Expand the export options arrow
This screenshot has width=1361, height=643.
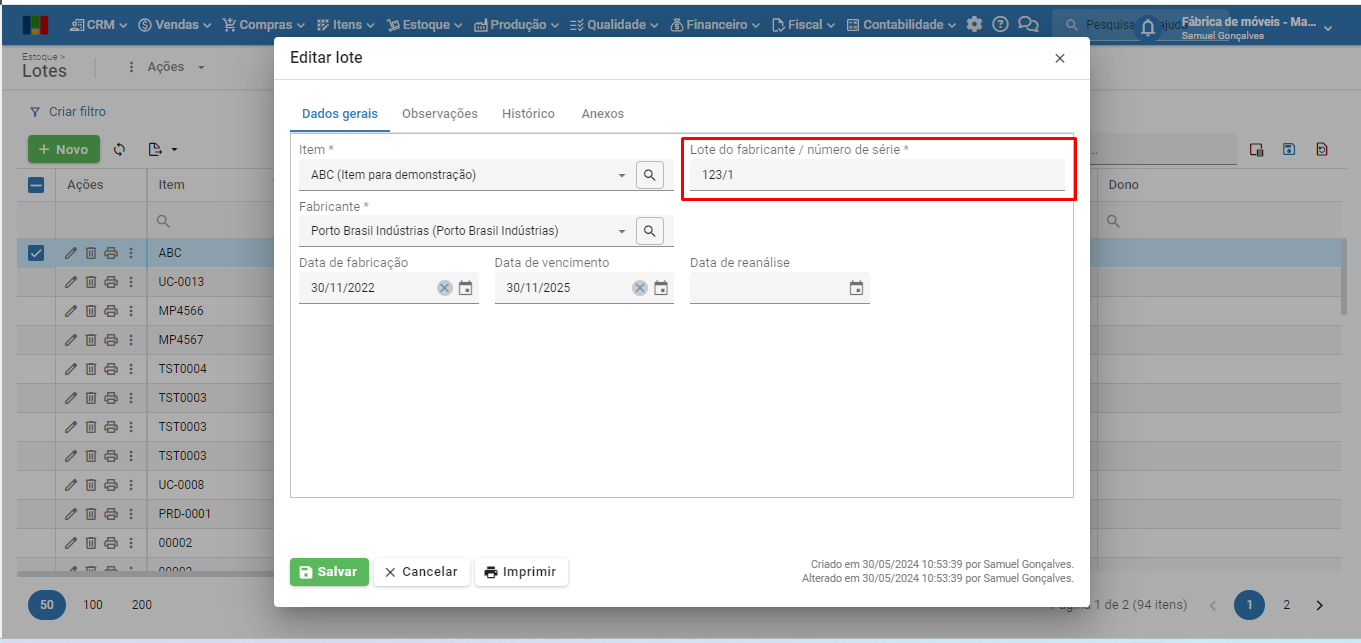(x=174, y=150)
